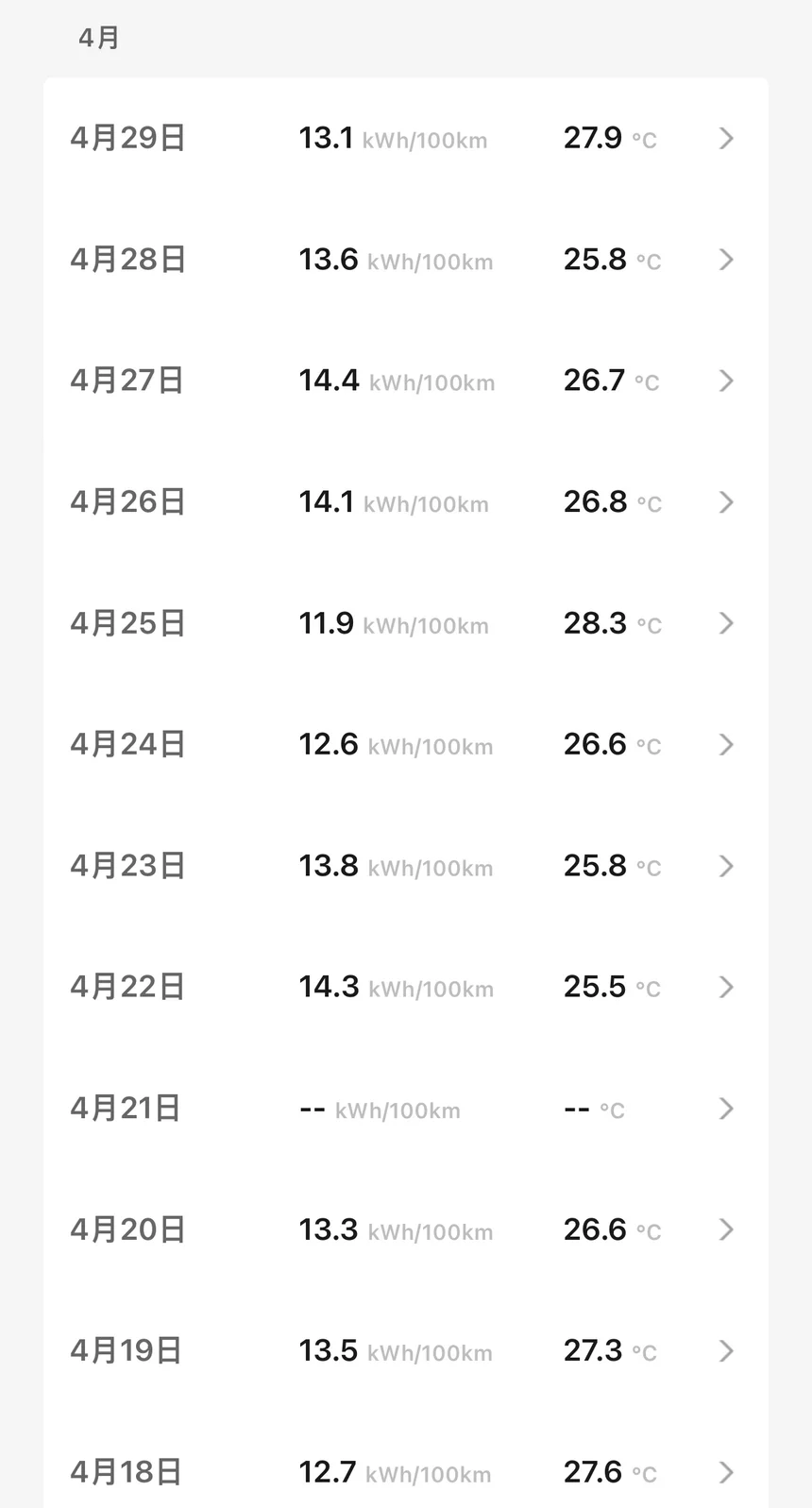Click right arrow on 4月22日 row

coord(726,987)
